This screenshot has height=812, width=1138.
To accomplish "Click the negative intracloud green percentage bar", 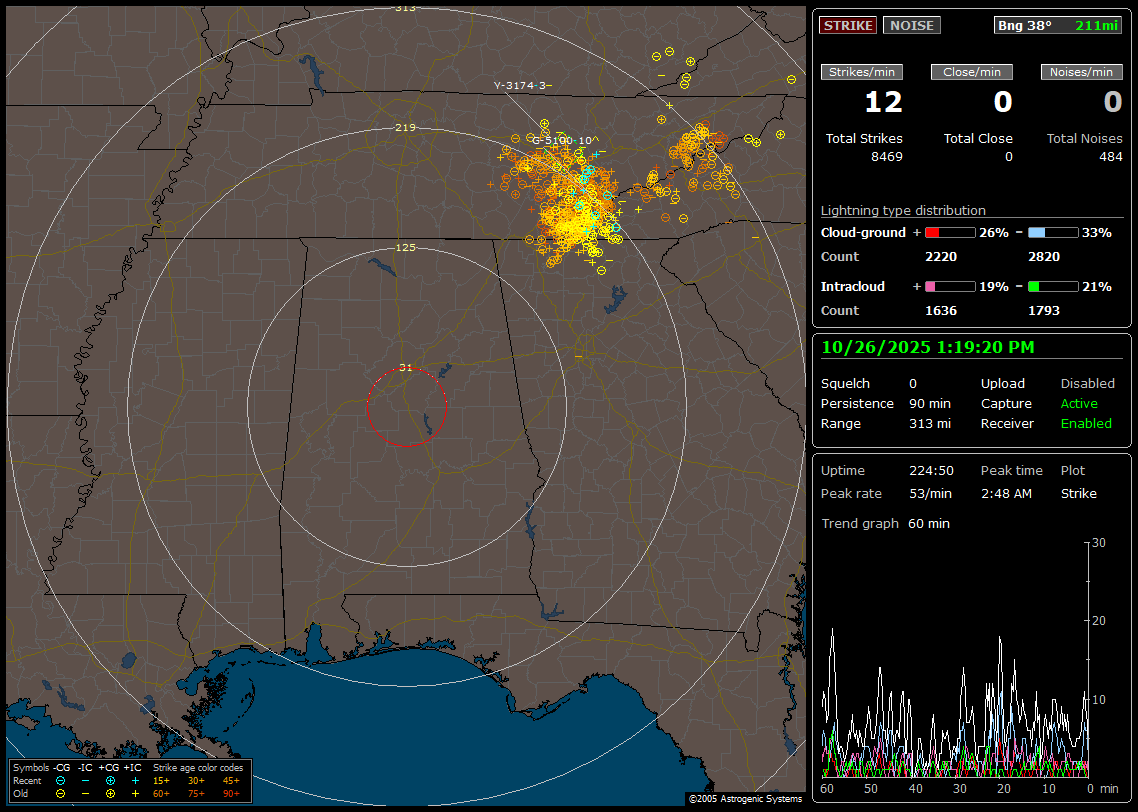I will pos(1053,286).
